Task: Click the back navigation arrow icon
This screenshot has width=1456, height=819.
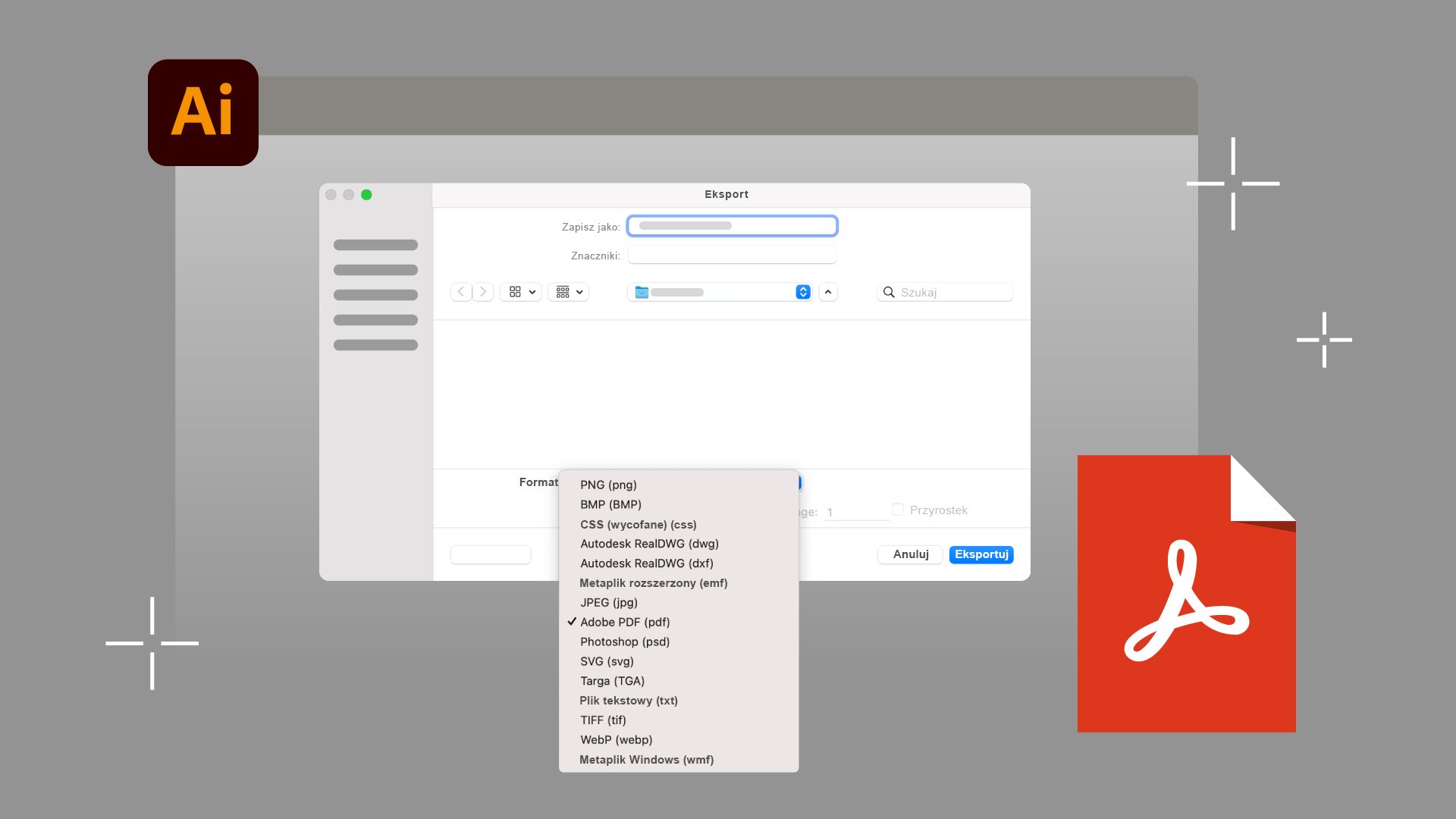Action: pyautogui.click(x=460, y=292)
